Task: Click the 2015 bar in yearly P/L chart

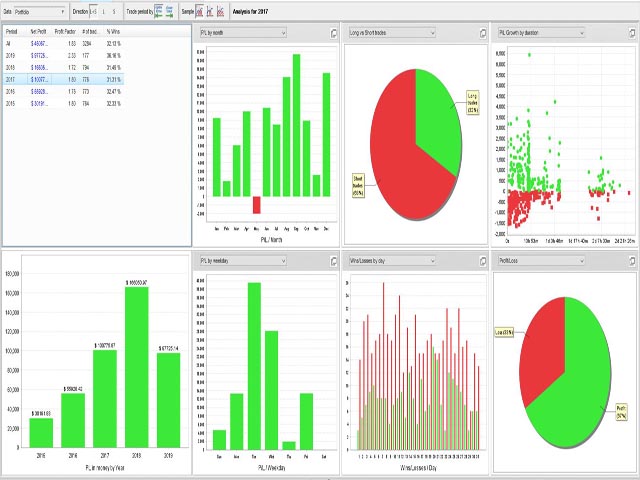Action: [x=41, y=433]
